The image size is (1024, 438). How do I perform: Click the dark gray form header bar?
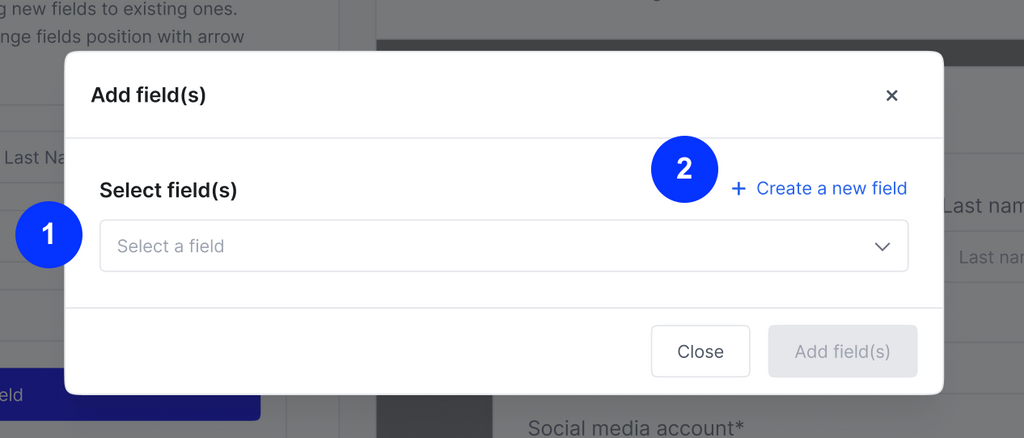[700, 50]
